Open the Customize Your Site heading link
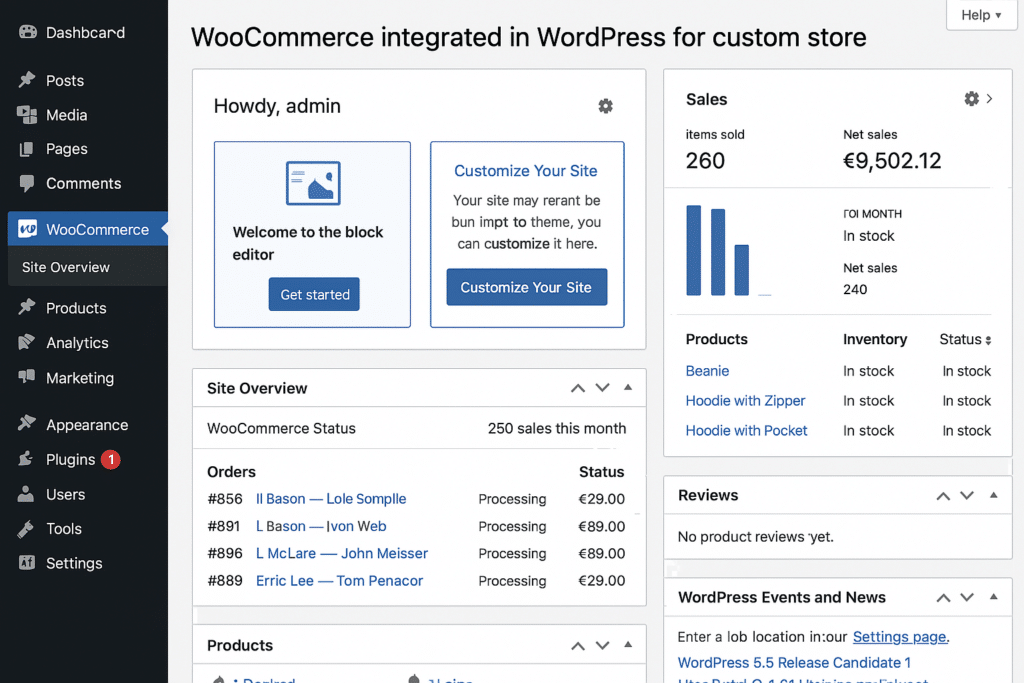Viewport: 1024px width, 683px height. click(x=526, y=171)
